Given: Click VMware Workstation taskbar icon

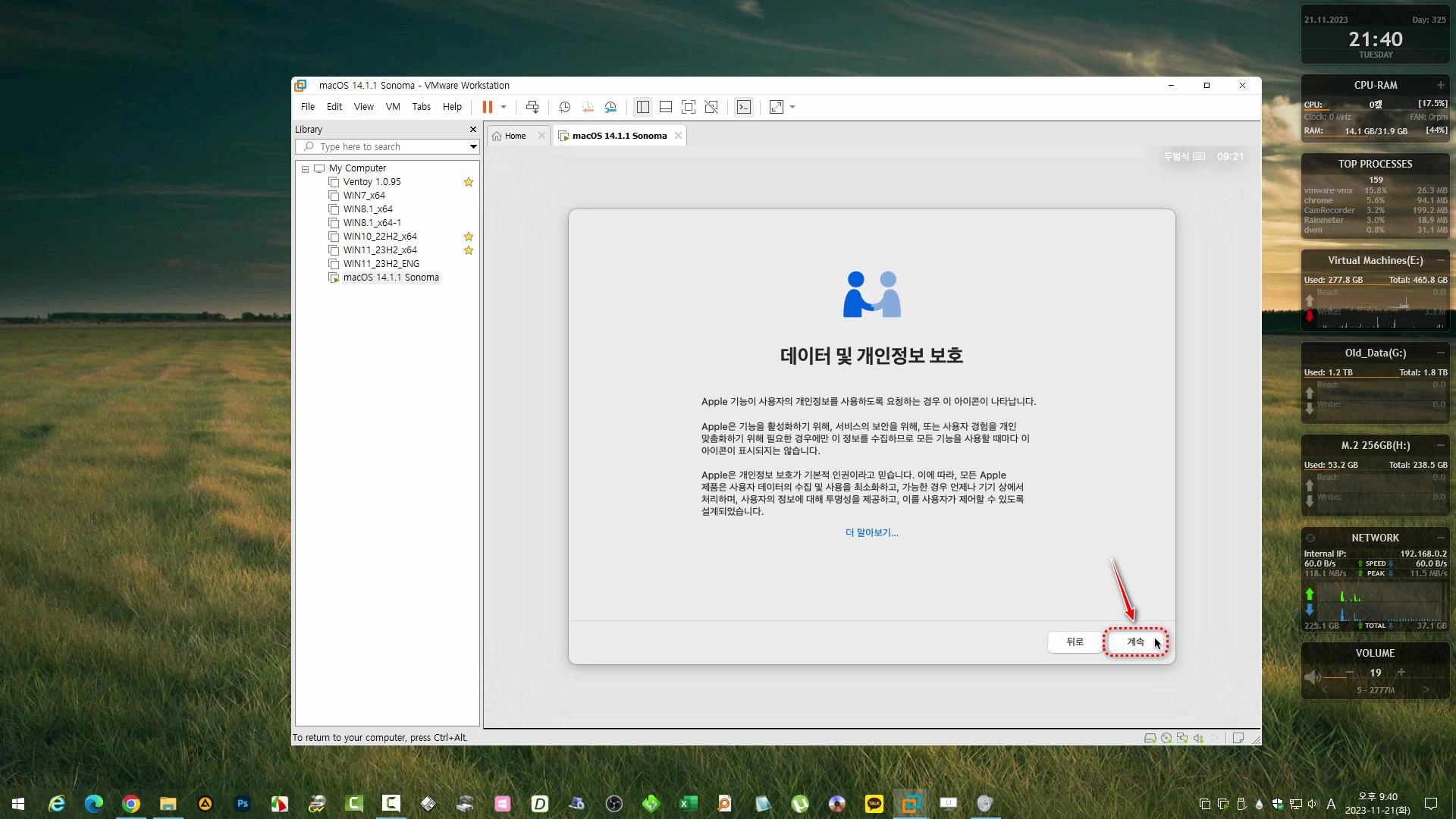Looking at the screenshot, I should pos(911,804).
